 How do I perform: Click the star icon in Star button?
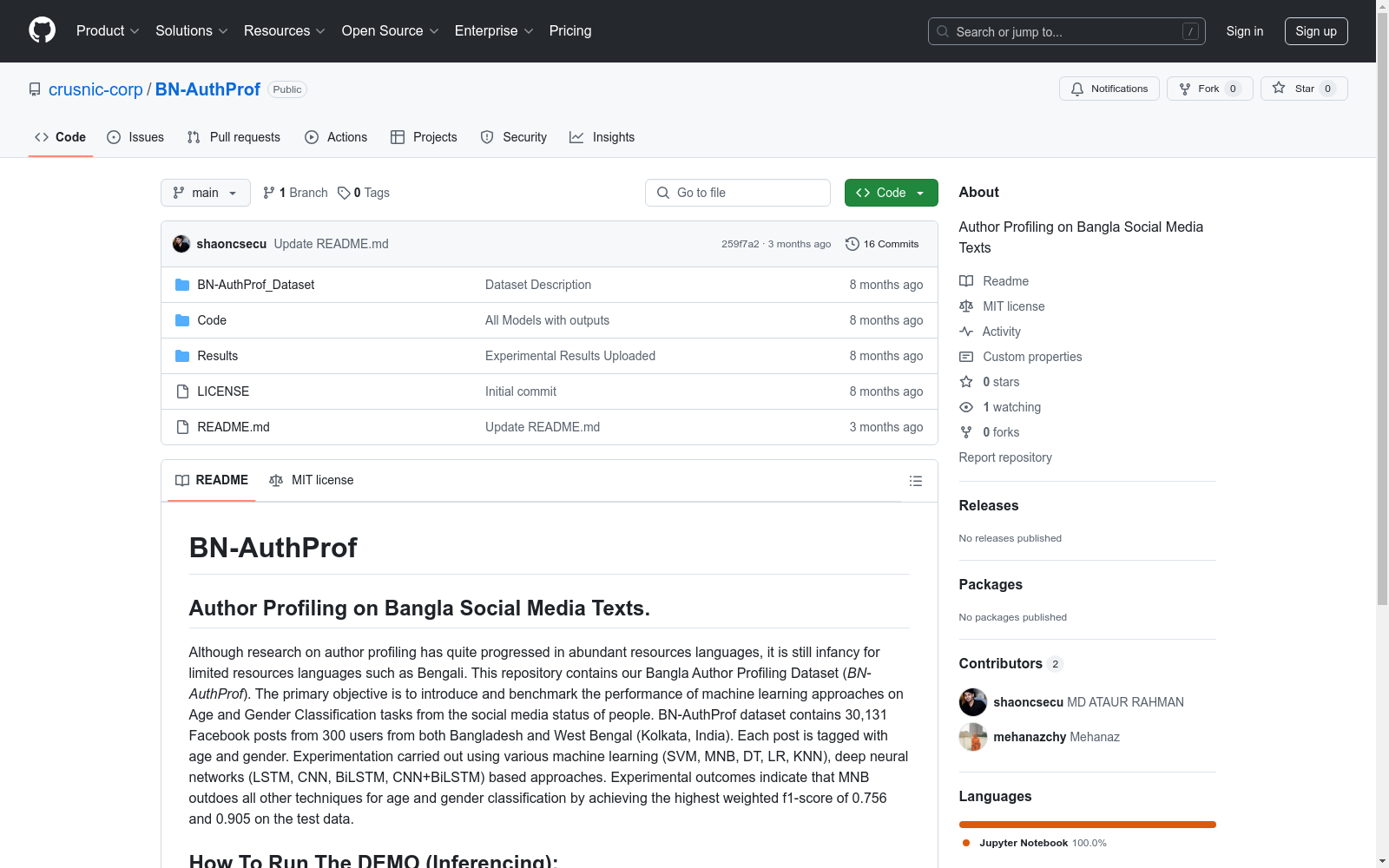pyautogui.click(x=1279, y=88)
